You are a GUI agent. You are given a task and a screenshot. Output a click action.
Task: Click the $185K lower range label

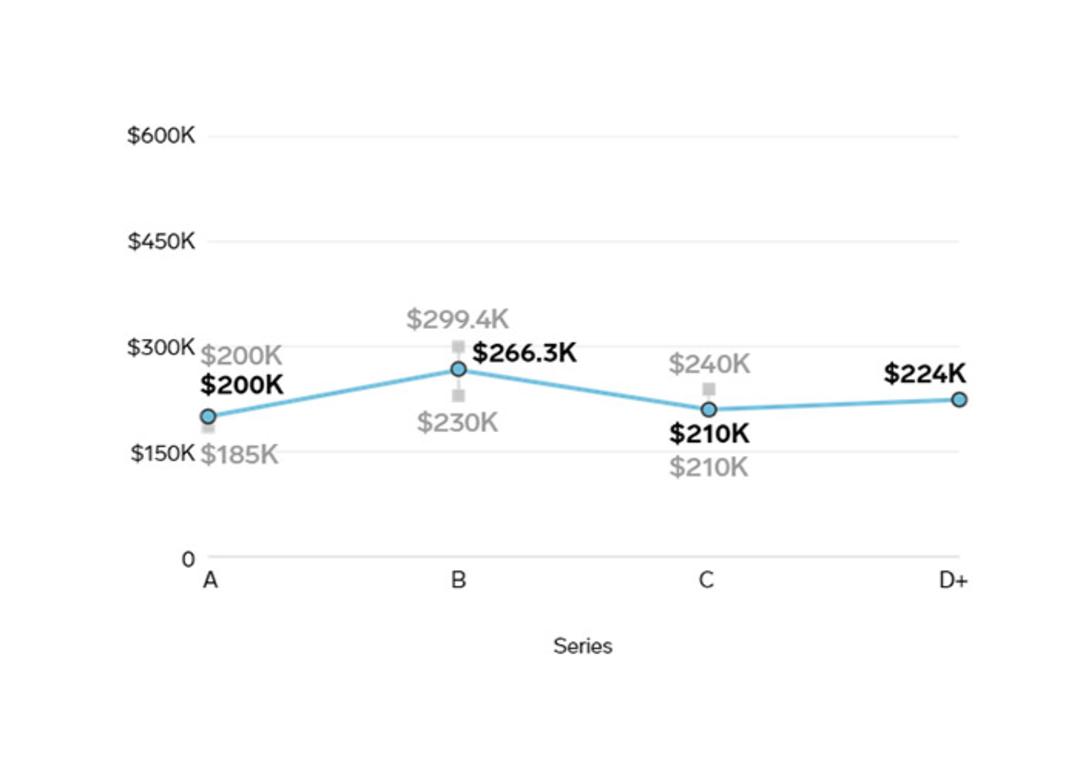(x=240, y=455)
